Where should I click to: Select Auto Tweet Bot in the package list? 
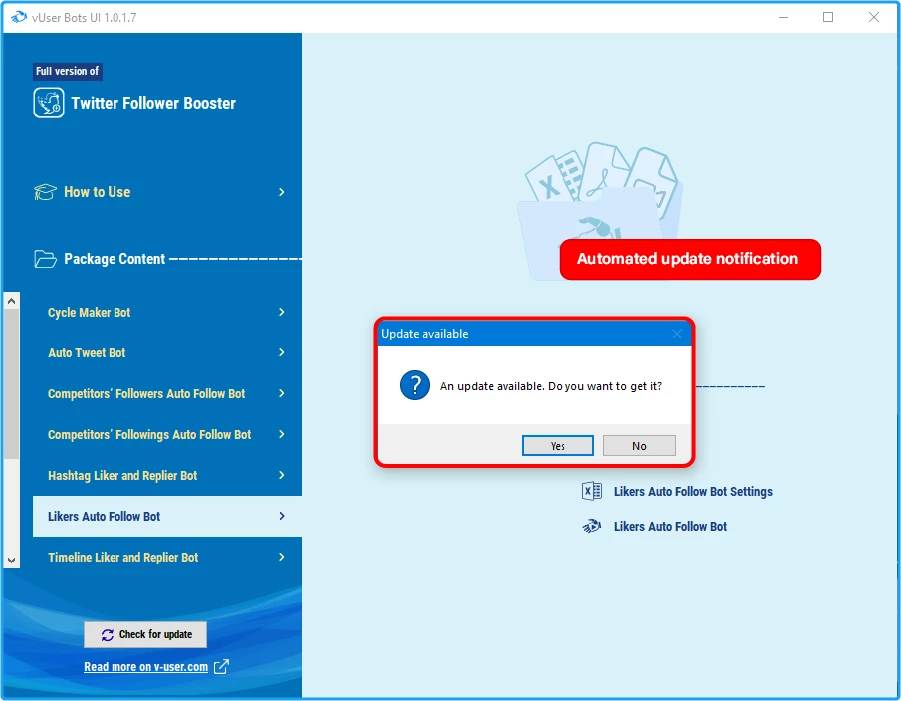tap(167, 352)
